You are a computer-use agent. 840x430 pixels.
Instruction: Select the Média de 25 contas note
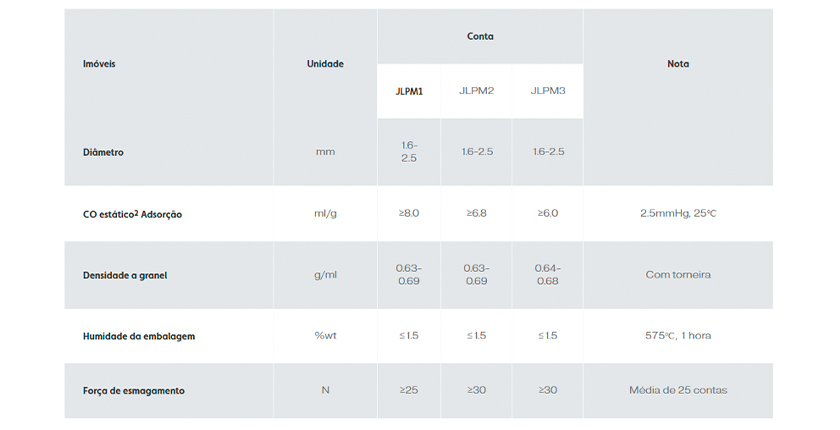pyautogui.click(x=678, y=389)
